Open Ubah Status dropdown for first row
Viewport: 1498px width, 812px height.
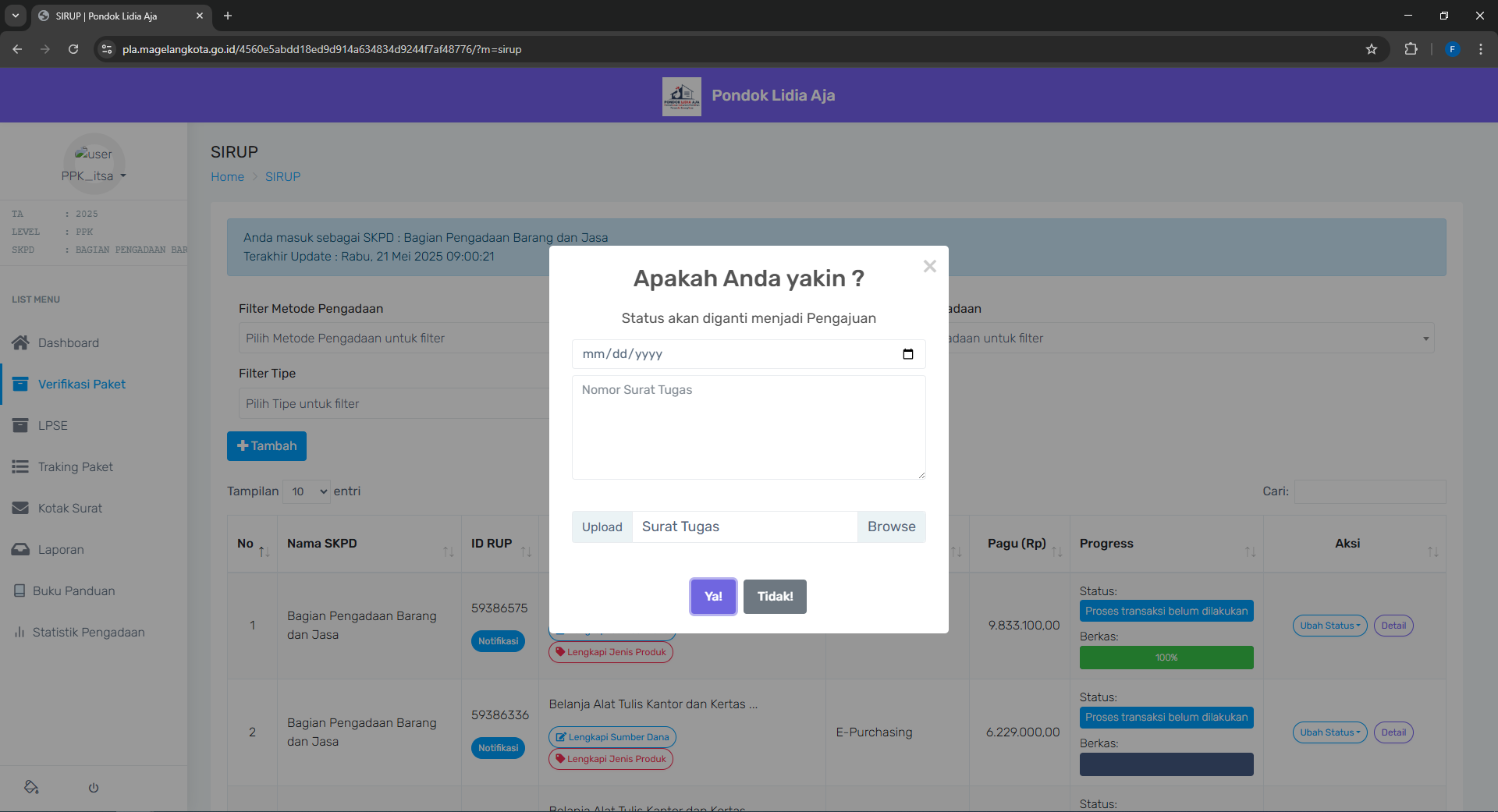(1329, 626)
